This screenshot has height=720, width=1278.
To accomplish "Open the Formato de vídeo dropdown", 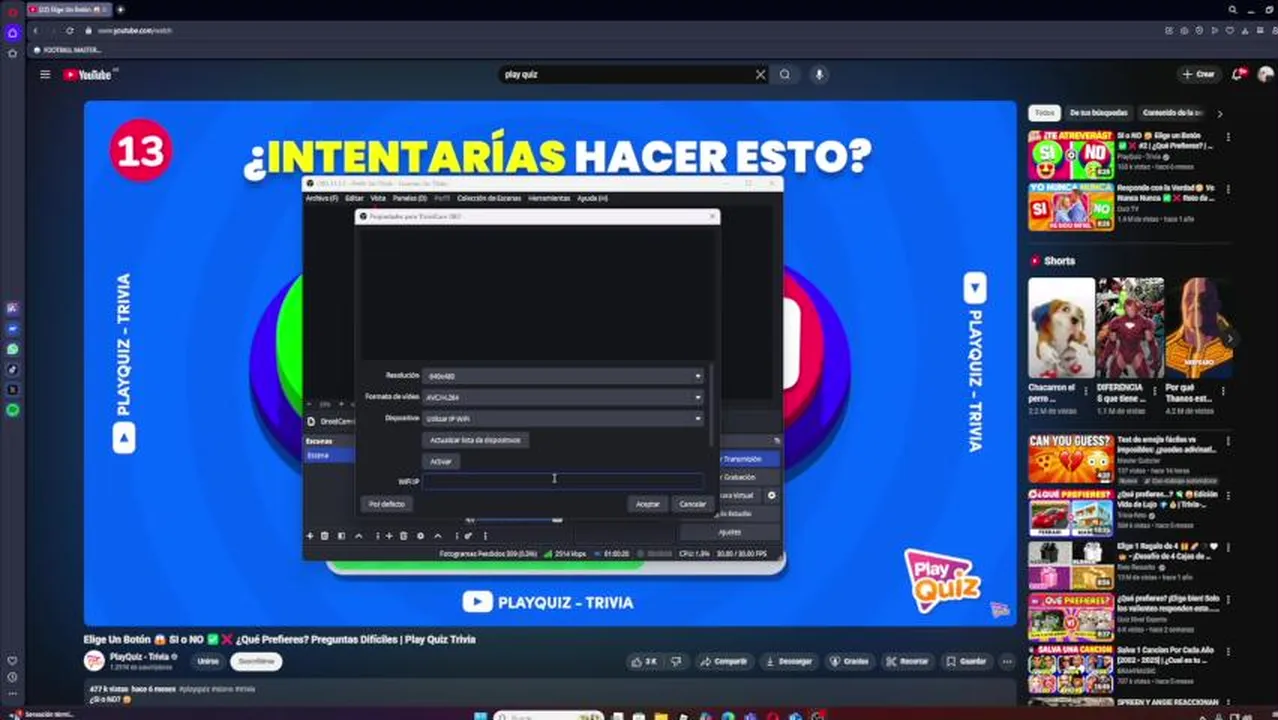I will coord(563,397).
